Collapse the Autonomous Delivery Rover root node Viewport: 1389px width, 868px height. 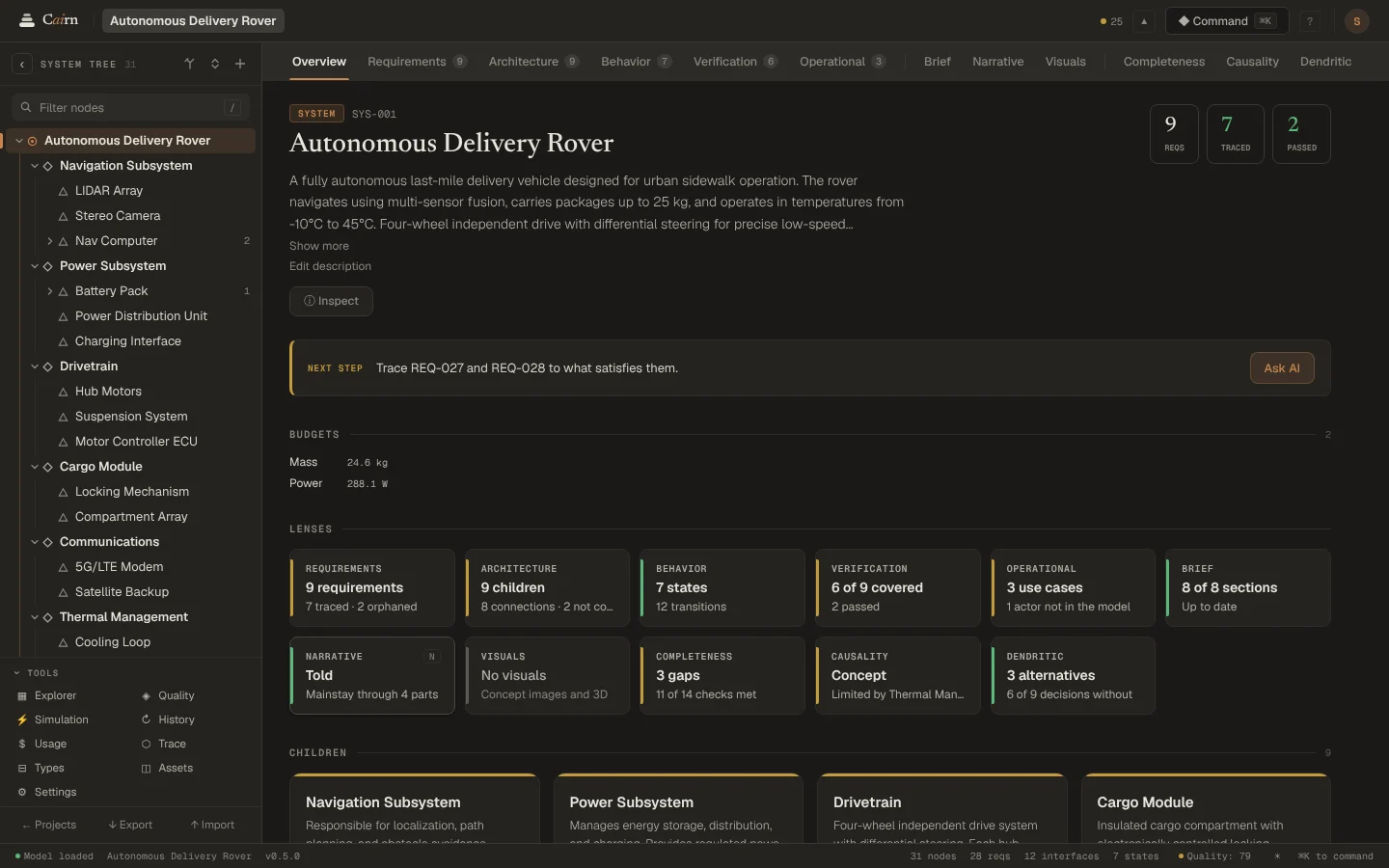point(18,141)
